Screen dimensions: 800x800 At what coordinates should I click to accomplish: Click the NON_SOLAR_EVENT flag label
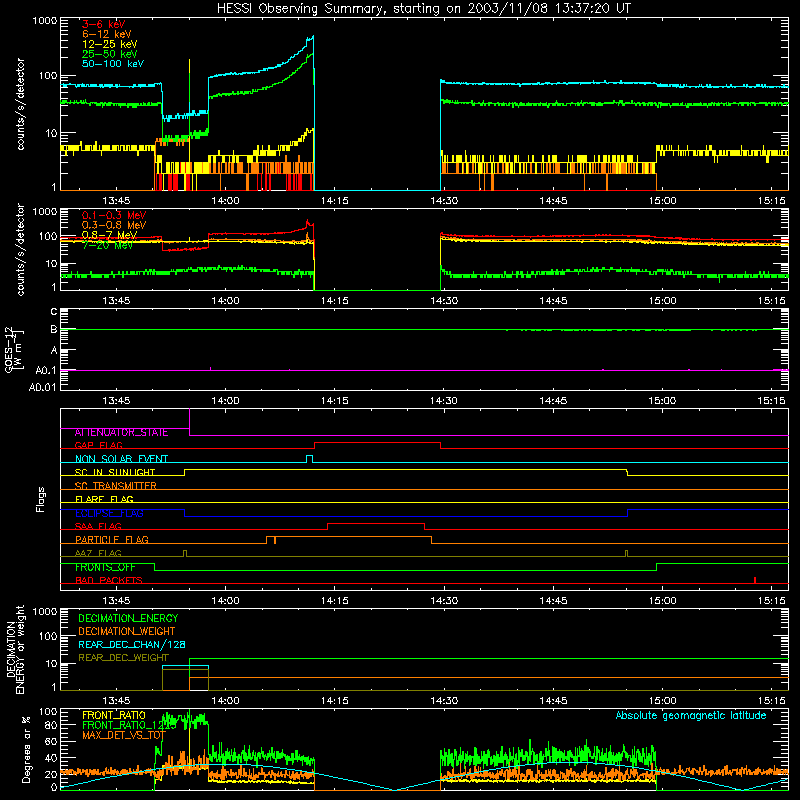pyautogui.click(x=121, y=459)
